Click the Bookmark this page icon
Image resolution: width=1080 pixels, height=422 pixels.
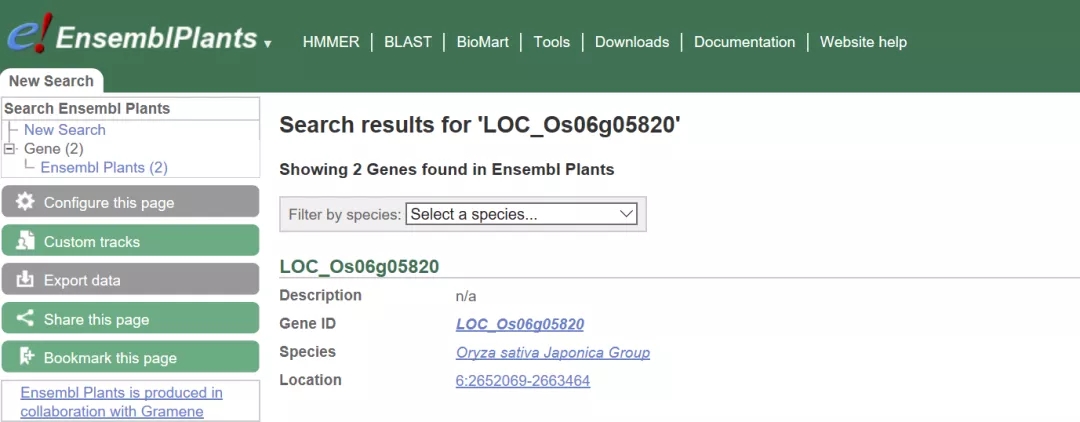click(x=26, y=357)
